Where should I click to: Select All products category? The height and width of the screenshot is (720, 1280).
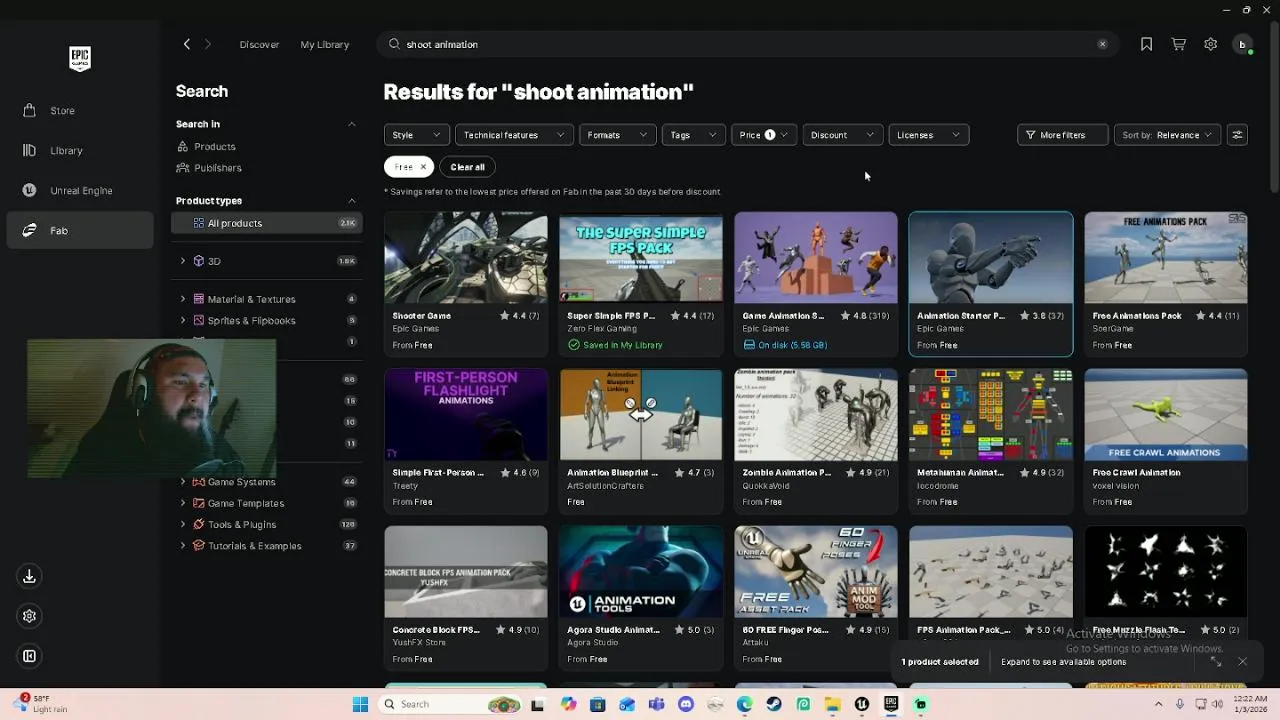coord(266,223)
